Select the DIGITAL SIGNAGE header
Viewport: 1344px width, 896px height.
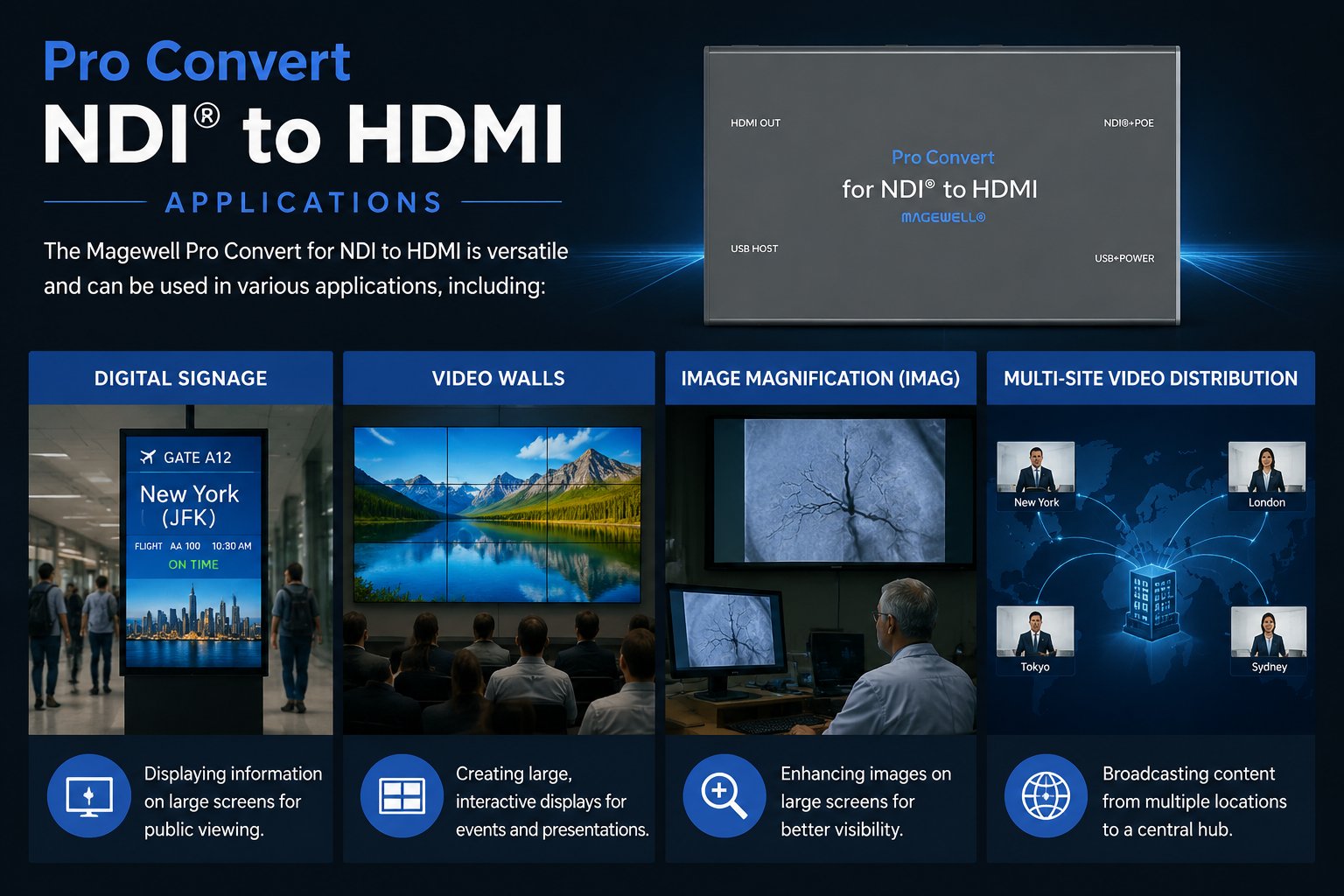[181, 378]
